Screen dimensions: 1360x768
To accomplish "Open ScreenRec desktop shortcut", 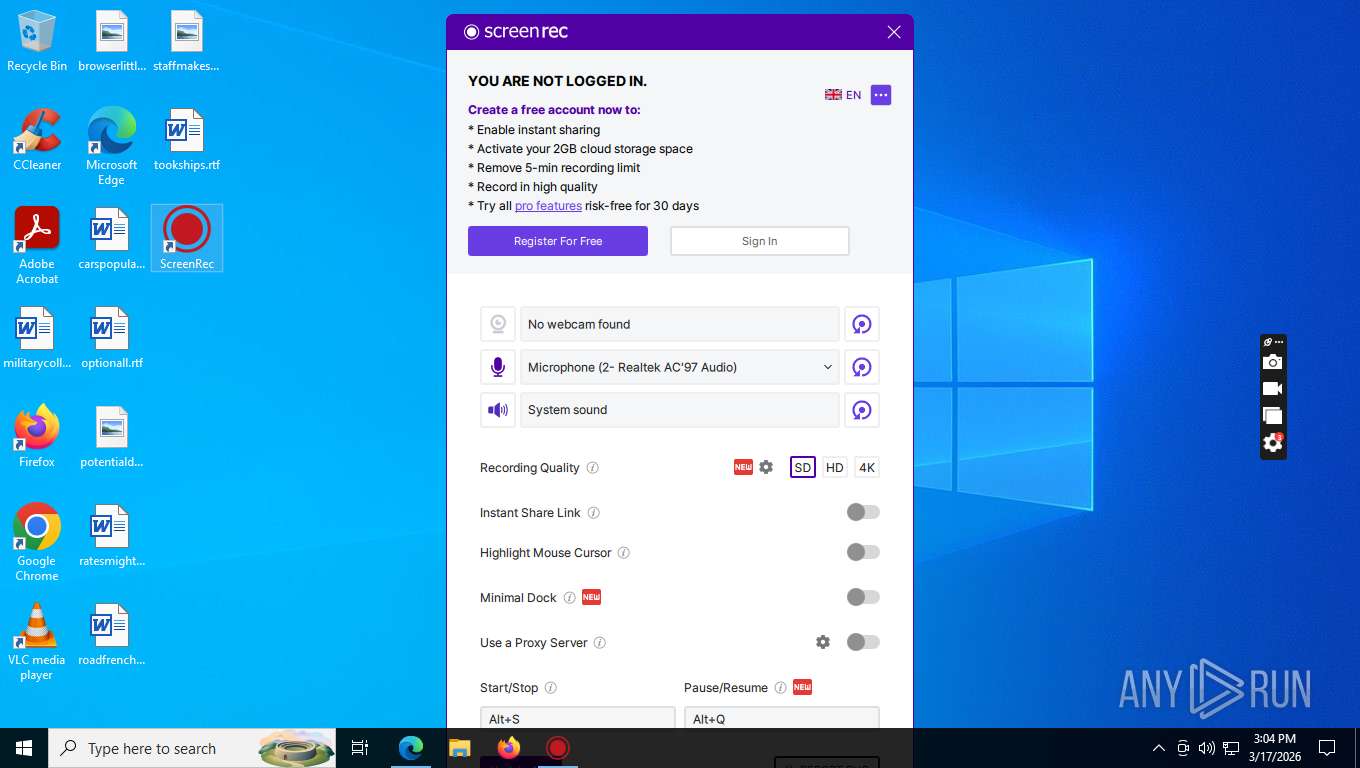I will (x=186, y=238).
